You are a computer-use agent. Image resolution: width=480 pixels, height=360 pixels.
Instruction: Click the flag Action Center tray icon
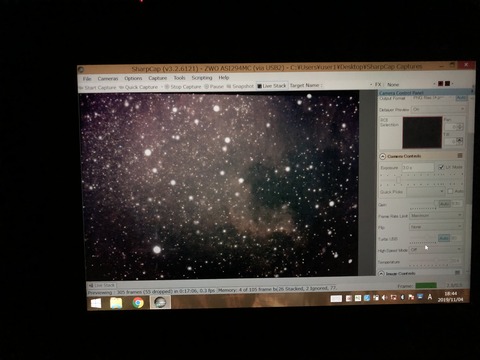click(x=411, y=297)
